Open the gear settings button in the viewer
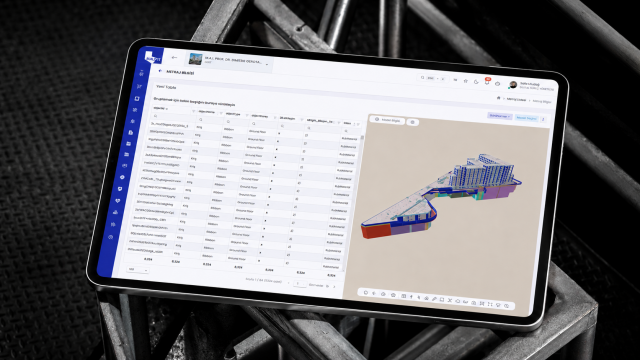 click(x=413, y=122)
